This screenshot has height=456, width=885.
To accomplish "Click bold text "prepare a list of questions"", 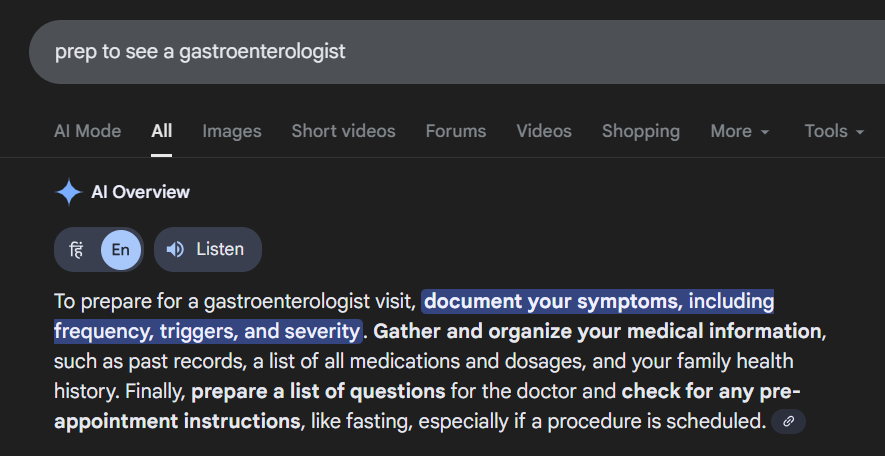I will (x=318, y=391).
